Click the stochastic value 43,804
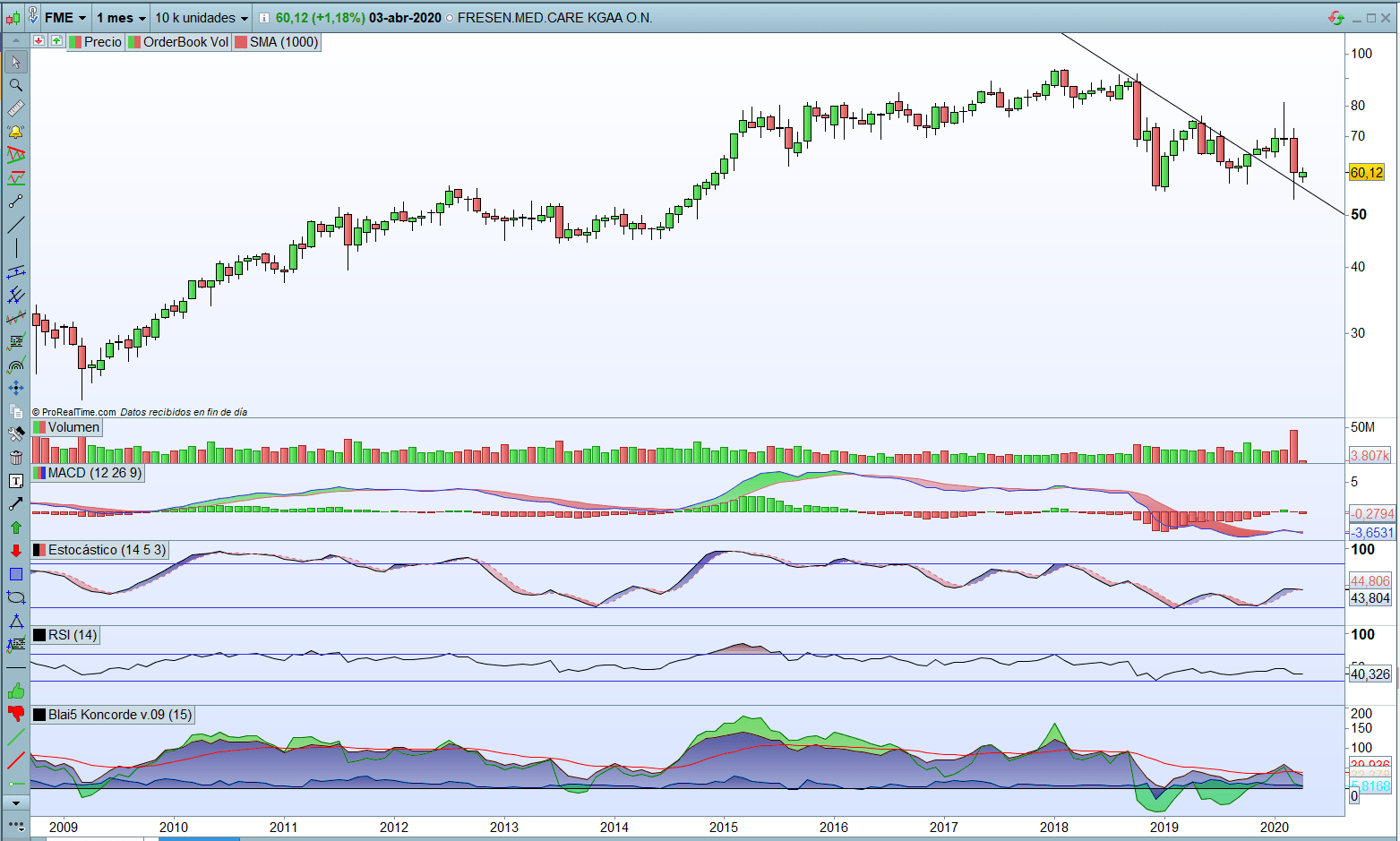1400x841 pixels. (x=1370, y=598)
